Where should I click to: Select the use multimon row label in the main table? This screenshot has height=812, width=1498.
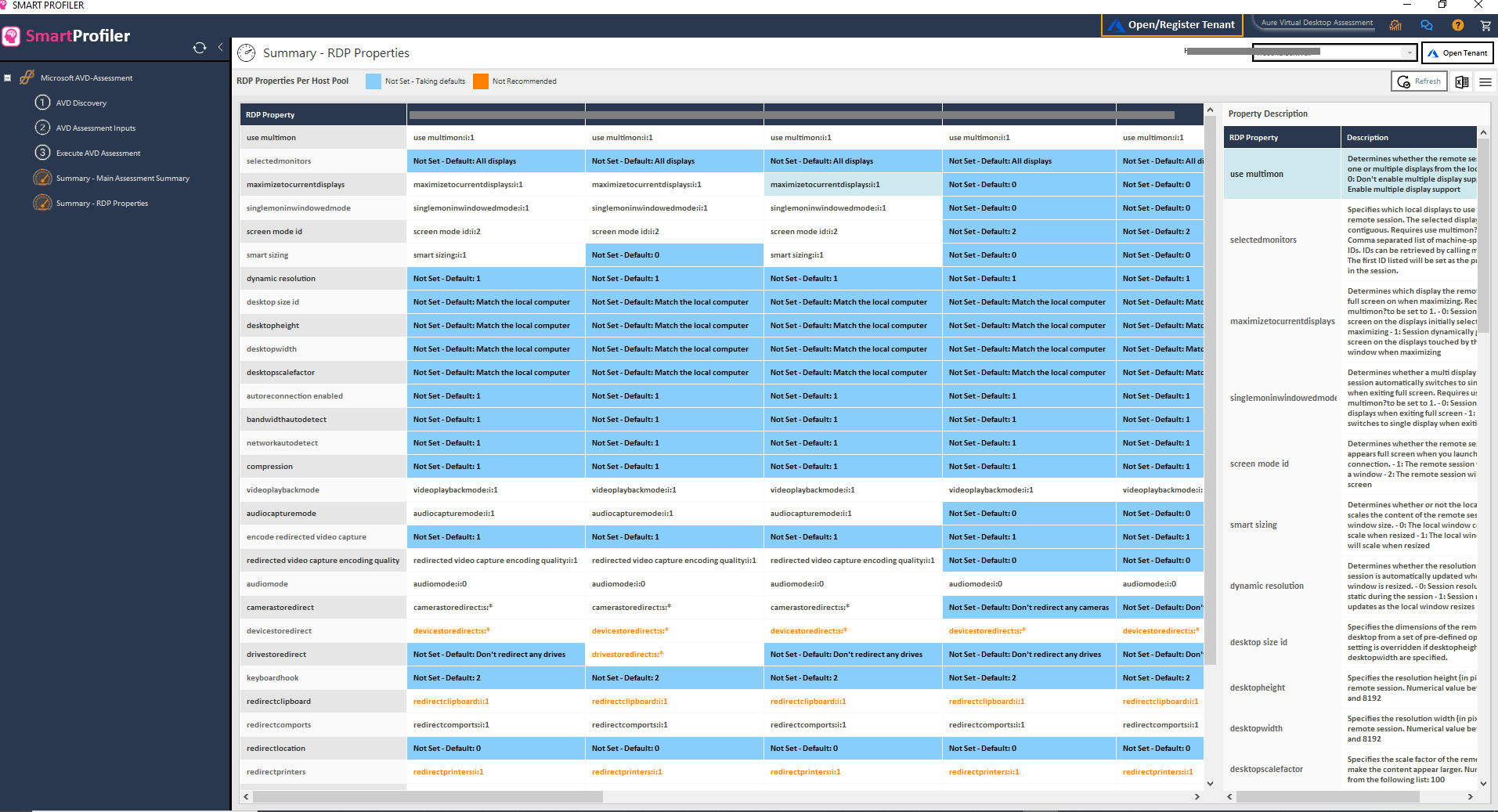(323, 137)
